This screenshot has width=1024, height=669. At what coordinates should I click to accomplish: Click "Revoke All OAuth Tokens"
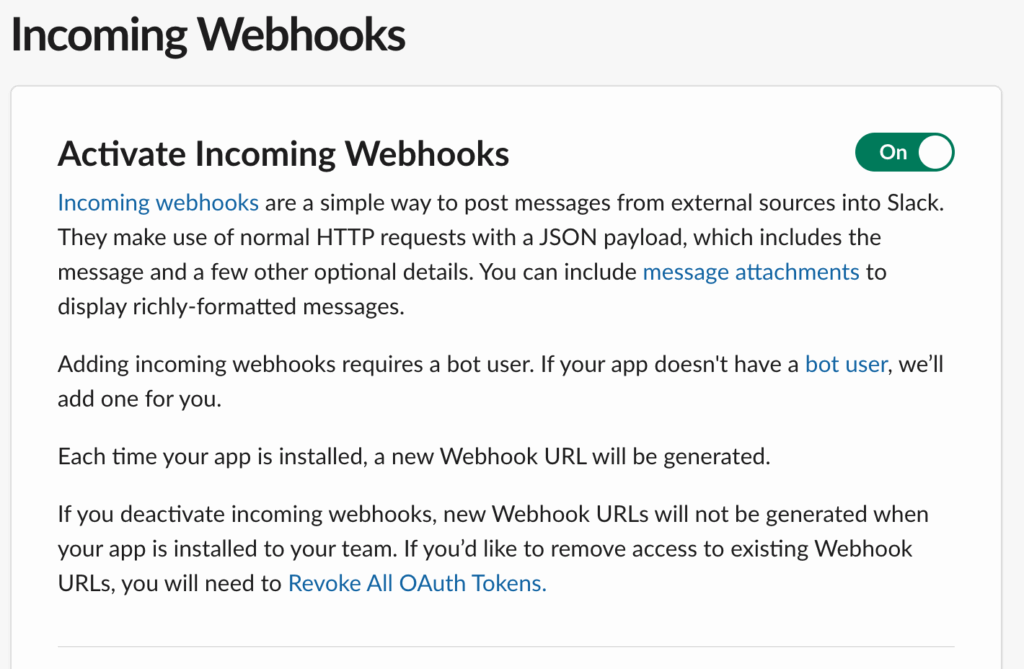[x=416, y=583]
